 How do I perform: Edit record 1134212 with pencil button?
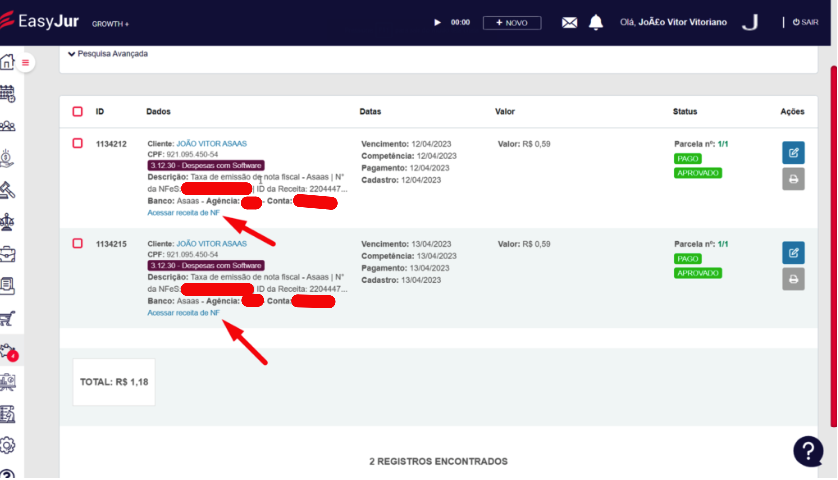(x=793, y=153)
